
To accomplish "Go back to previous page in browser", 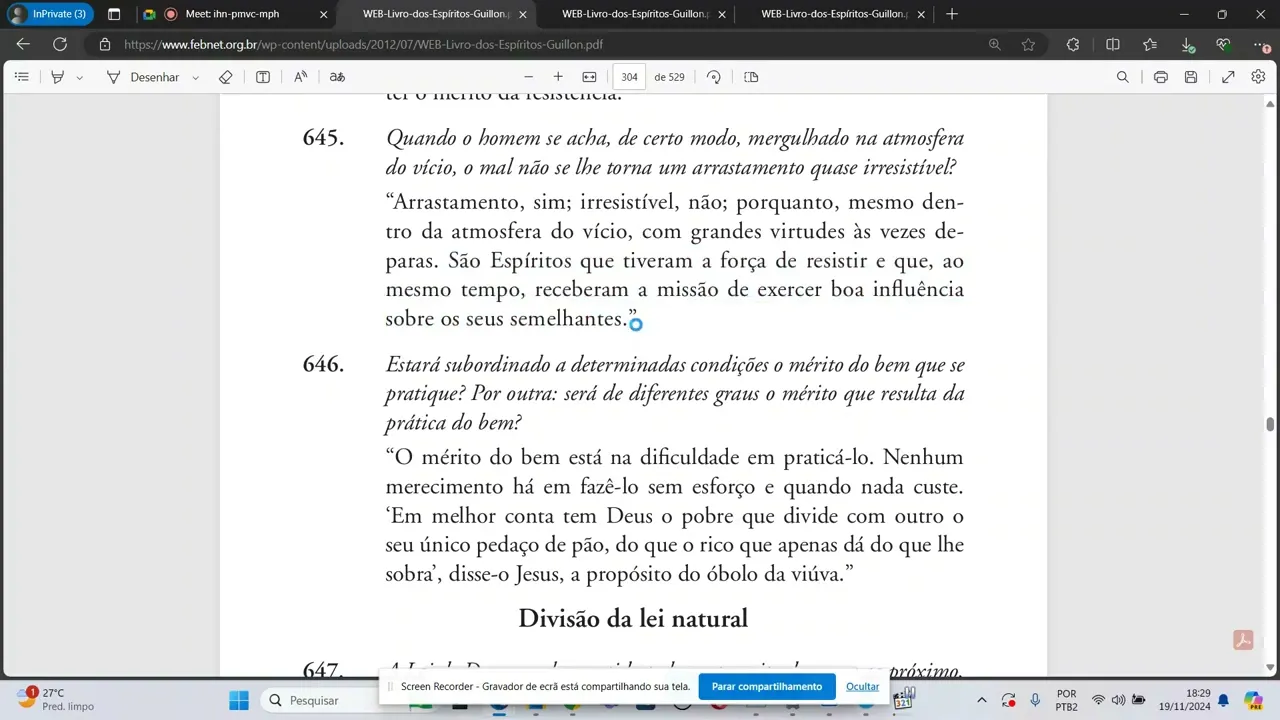I will [x=23, y=44].
